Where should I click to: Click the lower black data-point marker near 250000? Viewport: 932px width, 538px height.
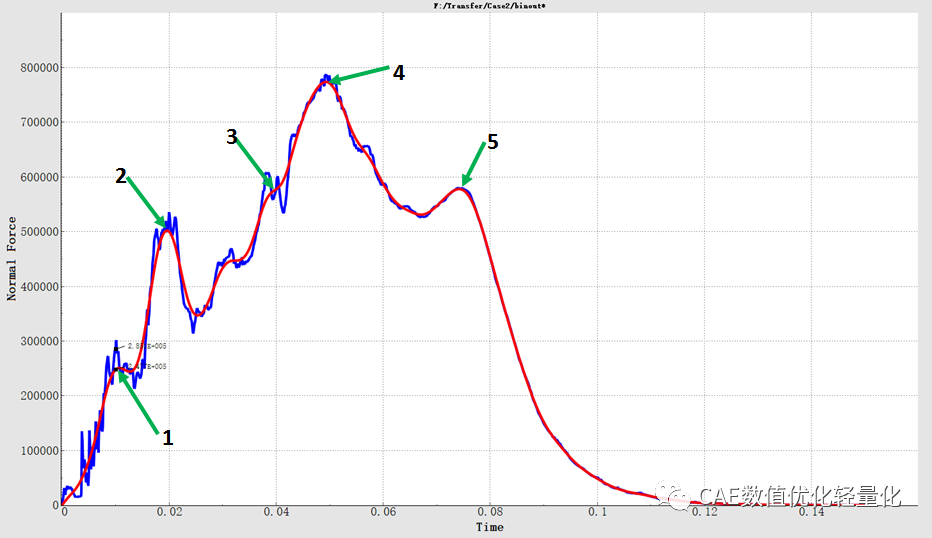click(116, 369)
